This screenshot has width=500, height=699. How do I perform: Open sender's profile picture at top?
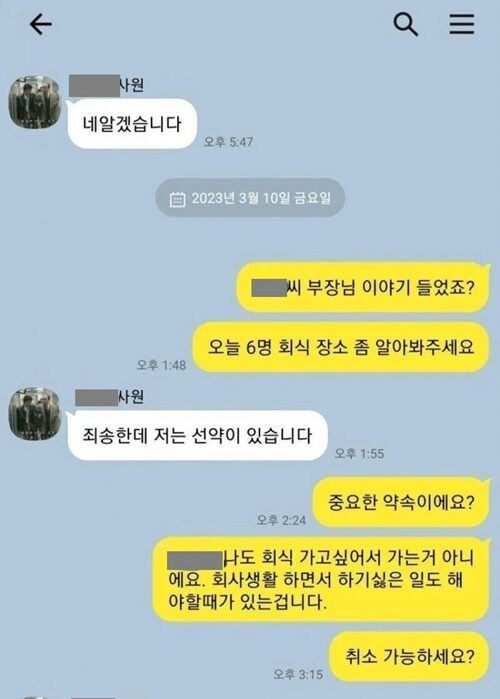35,102
